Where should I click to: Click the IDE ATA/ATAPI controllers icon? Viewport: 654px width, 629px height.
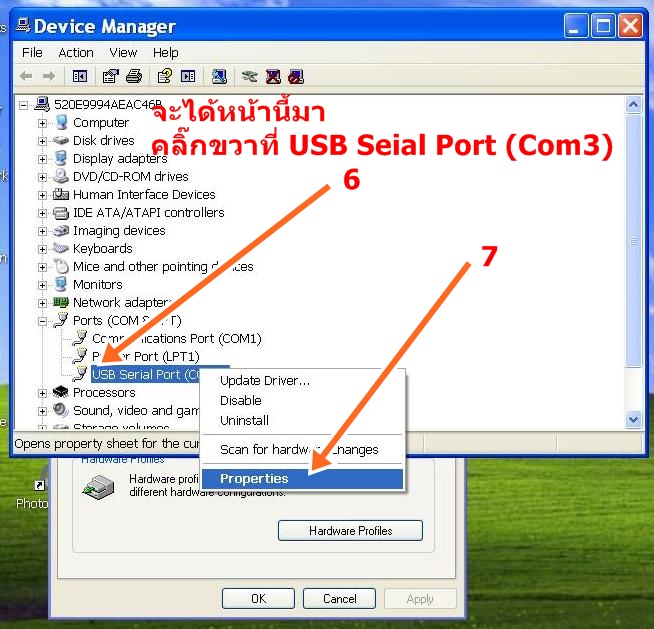(61, 213)
